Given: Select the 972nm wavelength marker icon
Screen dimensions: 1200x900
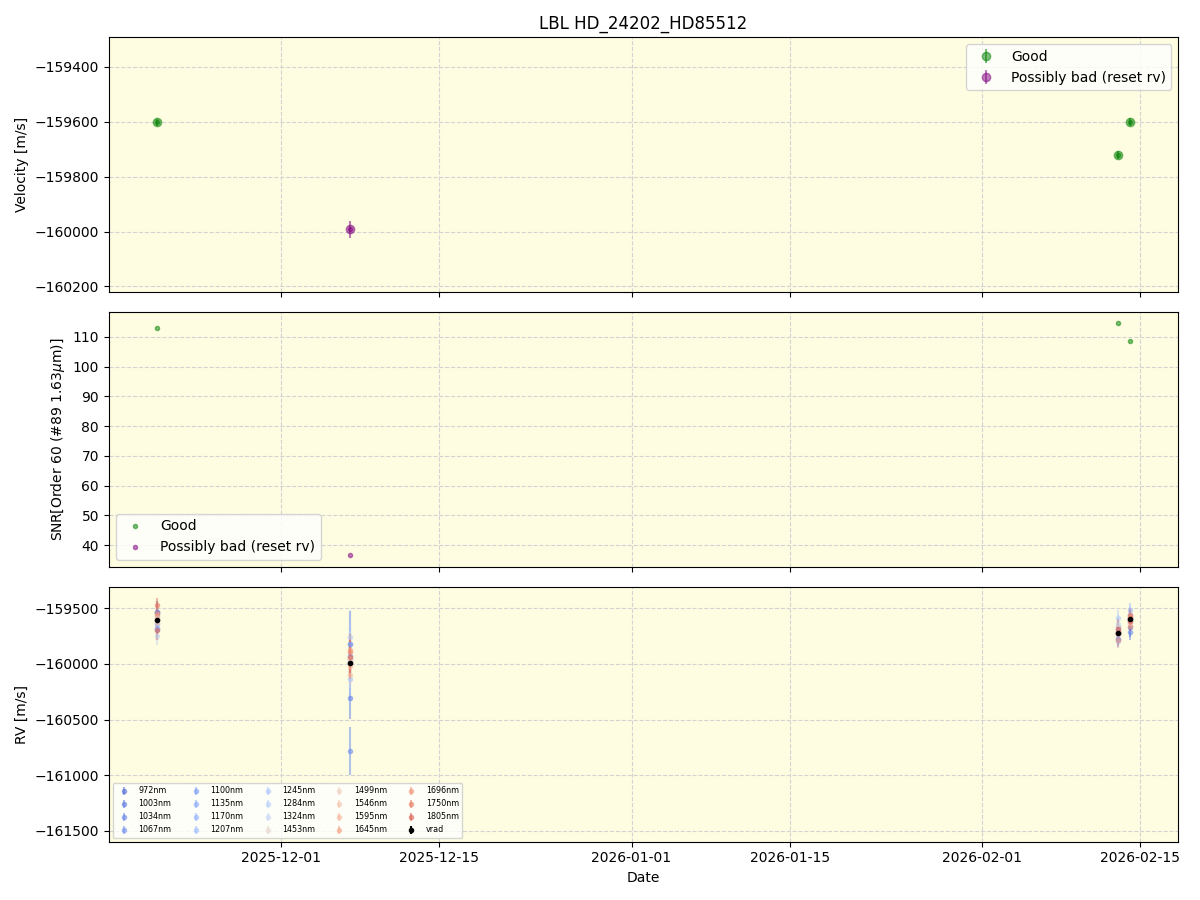Looking at the screenshot, I should pyautogui.click(x=124, y=791).
